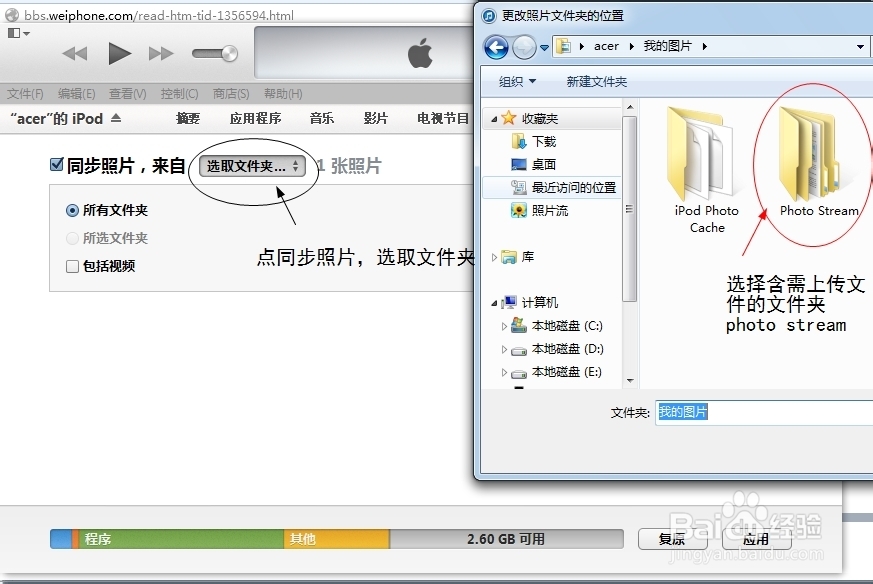Image resolution: width=873 pixels, height=584 pixels.
Task: Expand 本地磁盘 (D:) node
Action: (x=504, y=350)
